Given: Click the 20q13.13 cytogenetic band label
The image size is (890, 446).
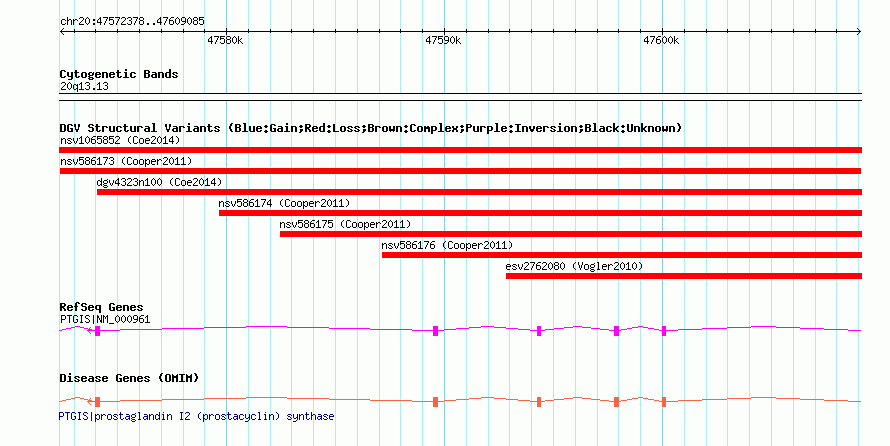Looking at the screenshot, I should [84, 86].
